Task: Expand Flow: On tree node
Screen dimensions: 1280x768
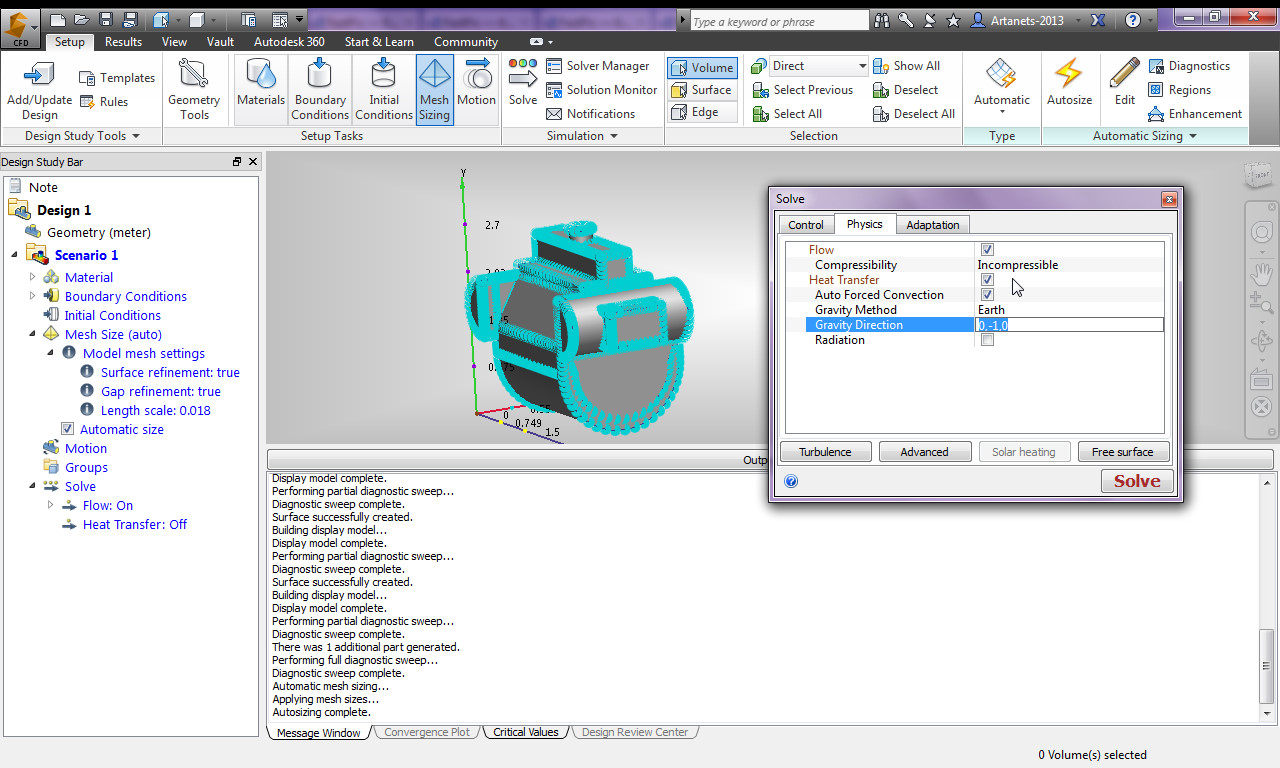Action: pos(51,505)
